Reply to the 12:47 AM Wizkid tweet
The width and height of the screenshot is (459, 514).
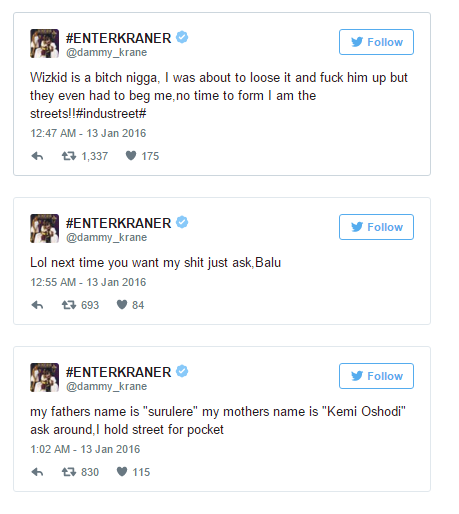[x=37, y=156]
